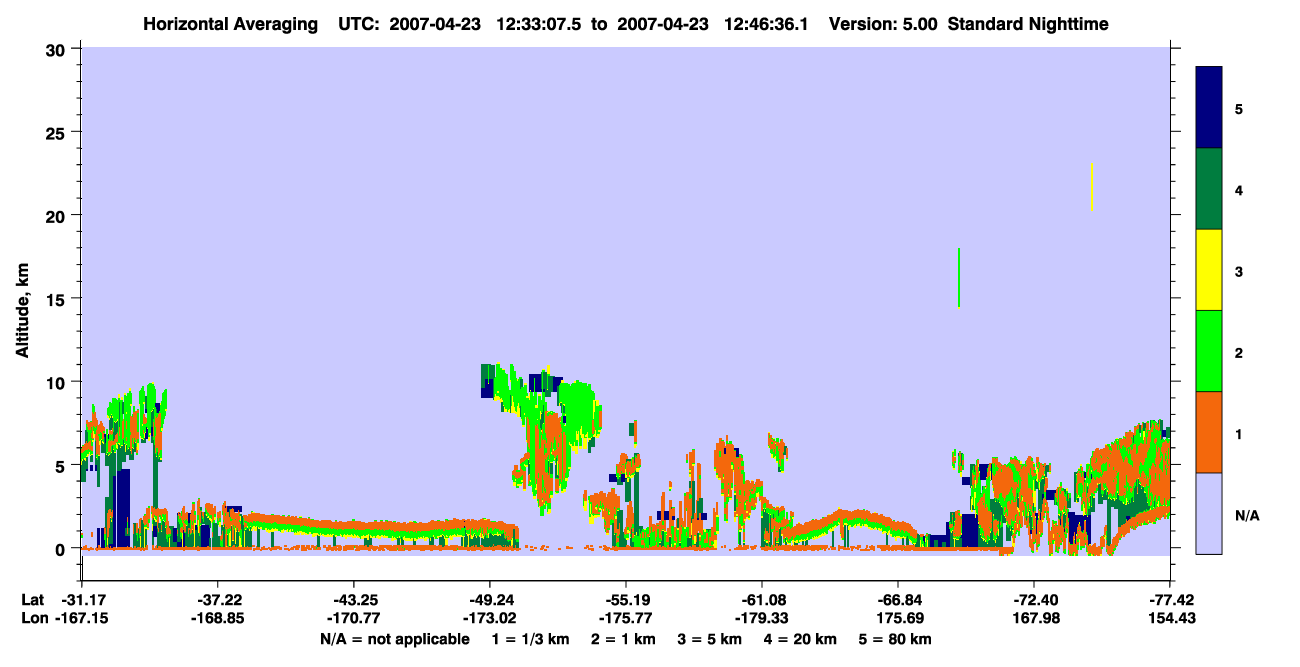Image resolution: width=1300 pixels, height=667 pixels.
Task: Click the latitude label -55.19
Action: (626, 600)
